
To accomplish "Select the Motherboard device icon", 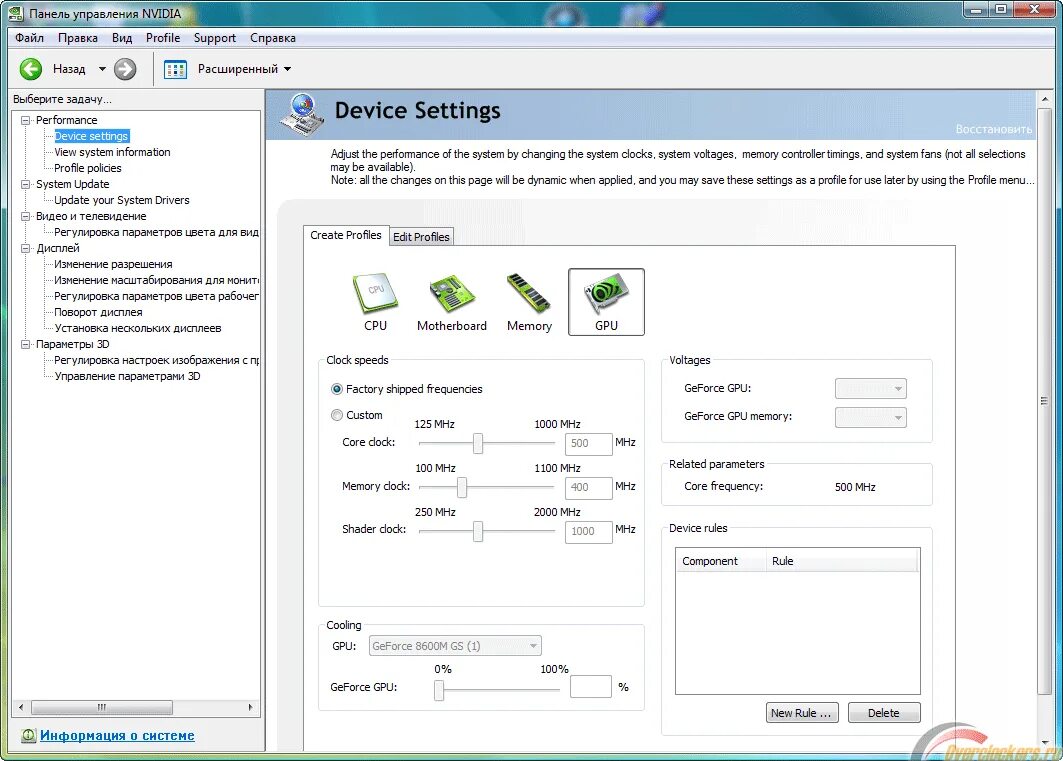I will [x=452, y=301].
